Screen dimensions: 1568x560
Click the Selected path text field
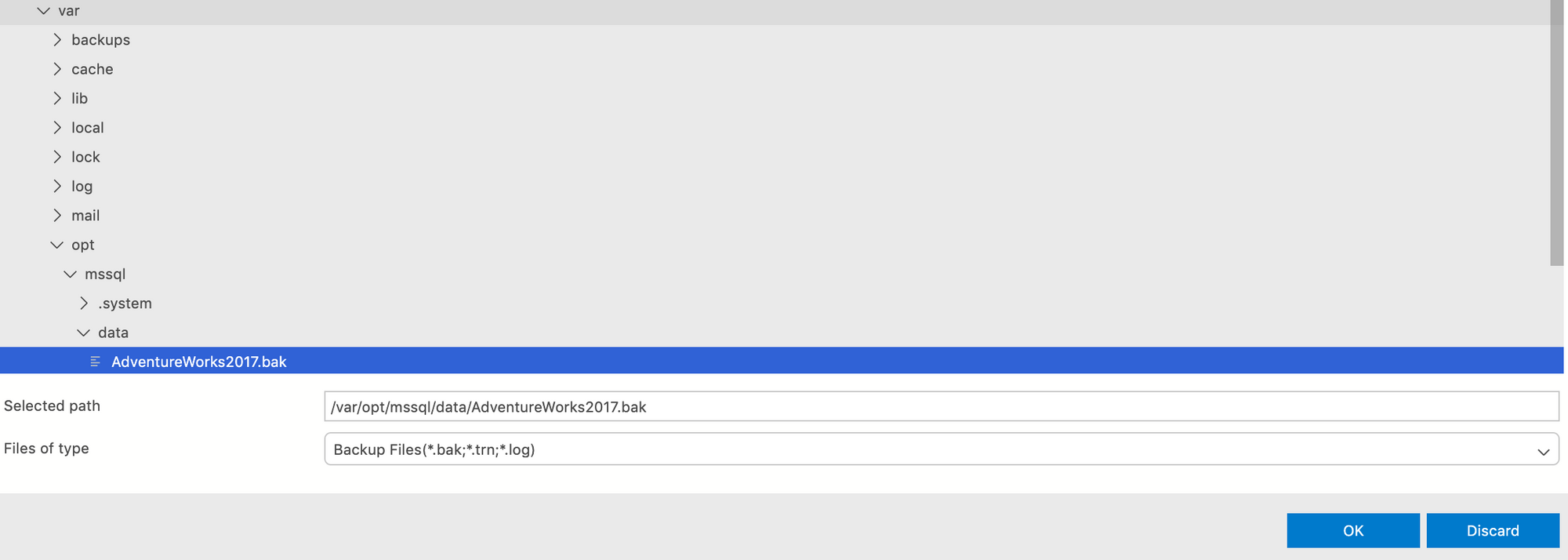(x=942, y=406)
